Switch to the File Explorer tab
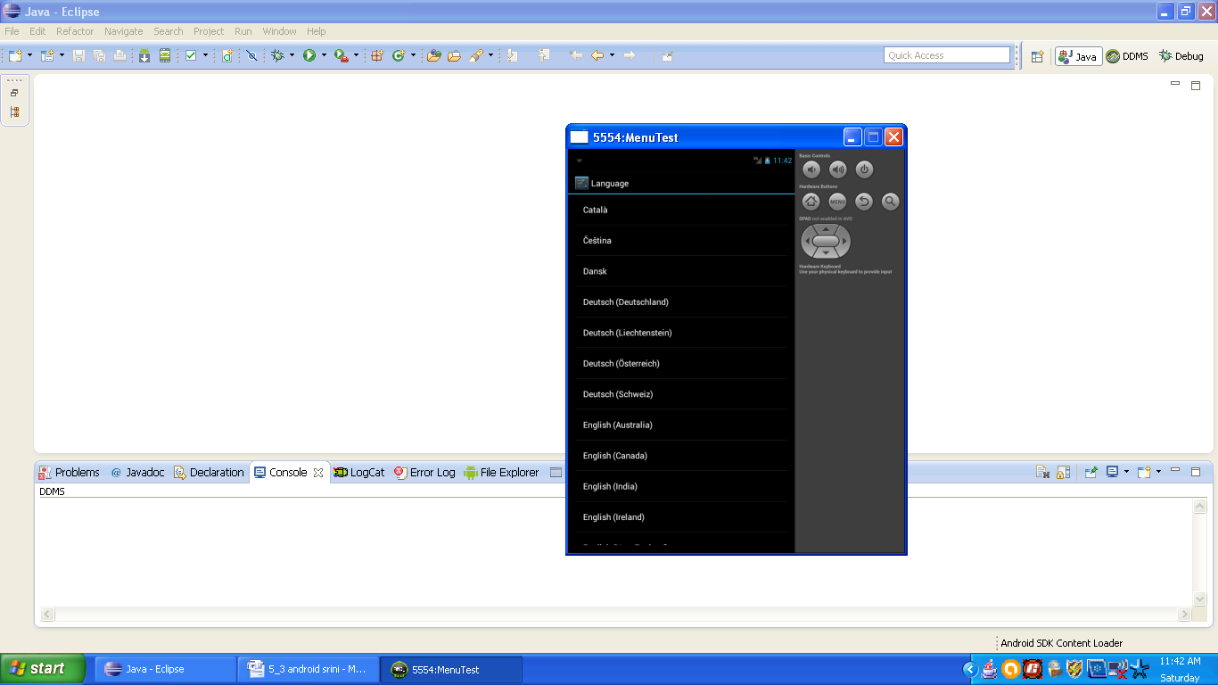Screen dimensions: 1218x685 click(502, 472)
